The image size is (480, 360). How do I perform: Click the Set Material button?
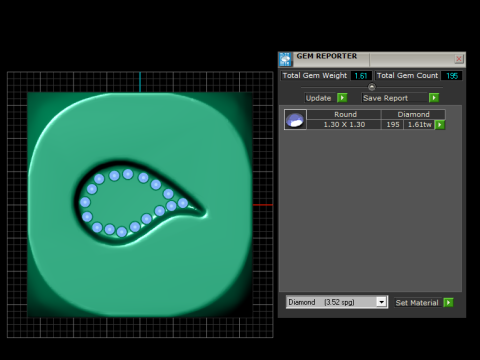point(417,303)
